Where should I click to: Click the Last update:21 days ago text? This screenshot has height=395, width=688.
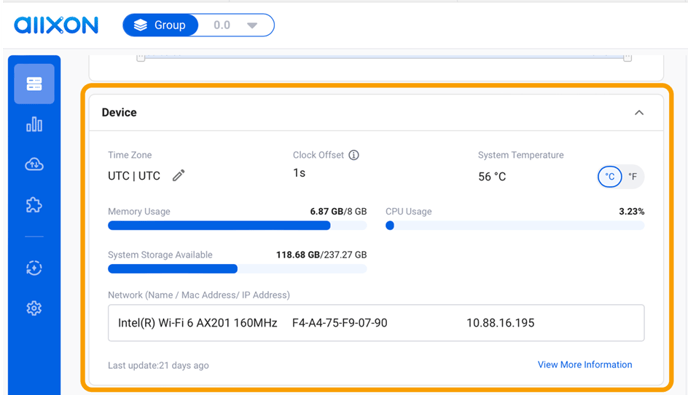click(x=158, y=366)
